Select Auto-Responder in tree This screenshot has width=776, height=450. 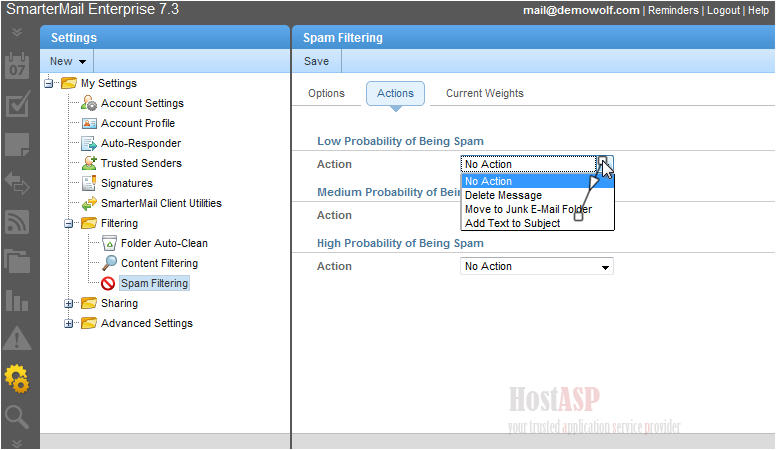pyautogui.click(x=141, y=143)
